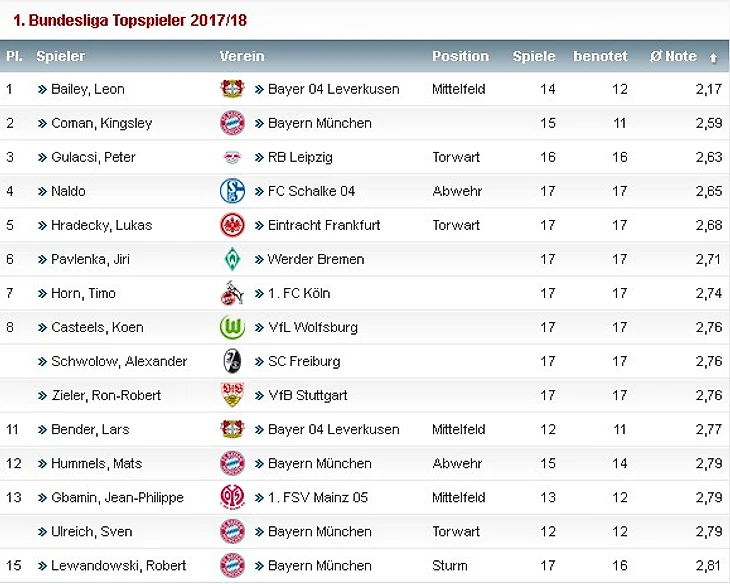Click the Eintracht Frankfurt eagle logo
The image size is (730, 584).
(x=232, y=225)
